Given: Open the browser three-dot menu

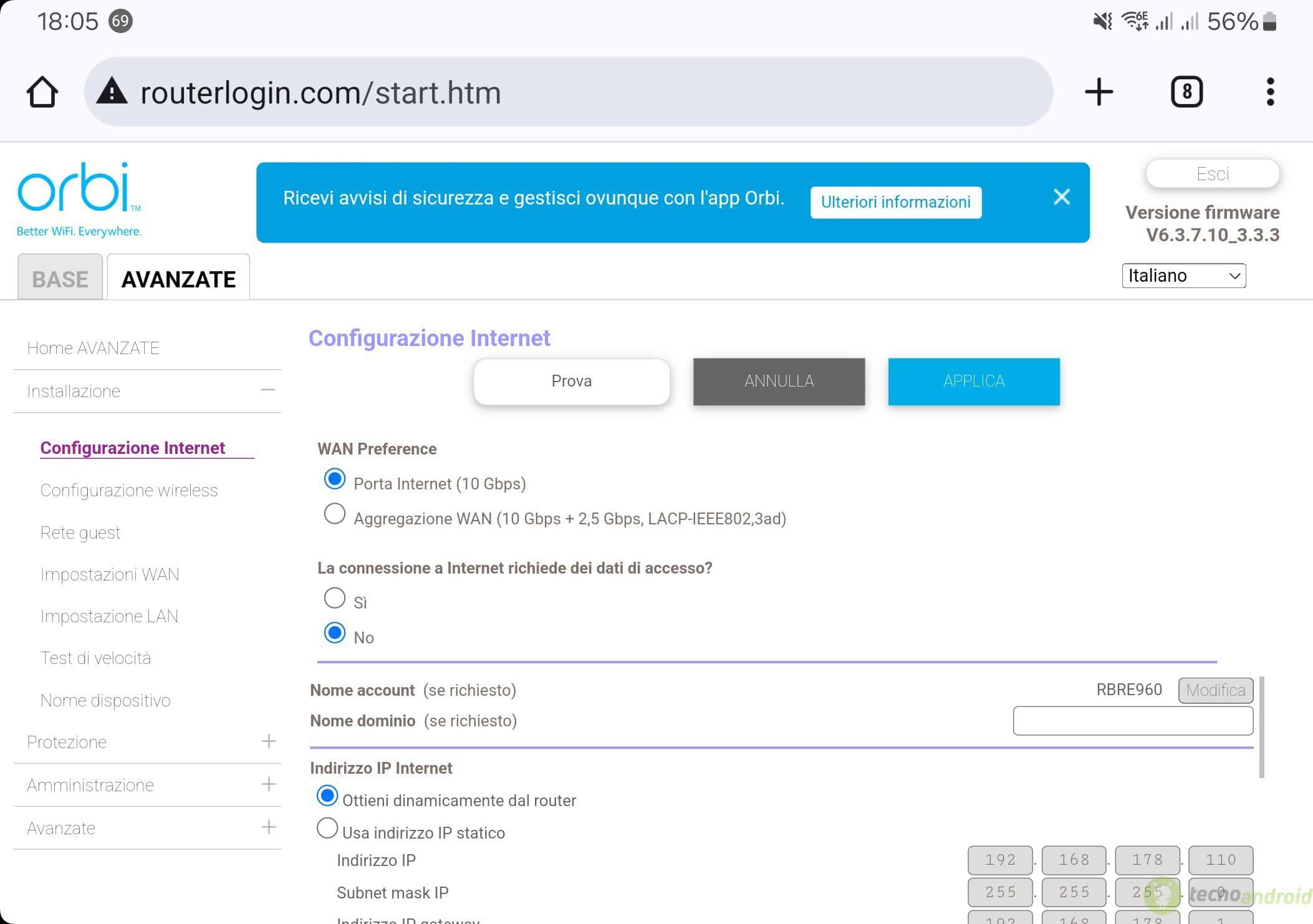Looking at the screenshot, I should [1270, 92].
